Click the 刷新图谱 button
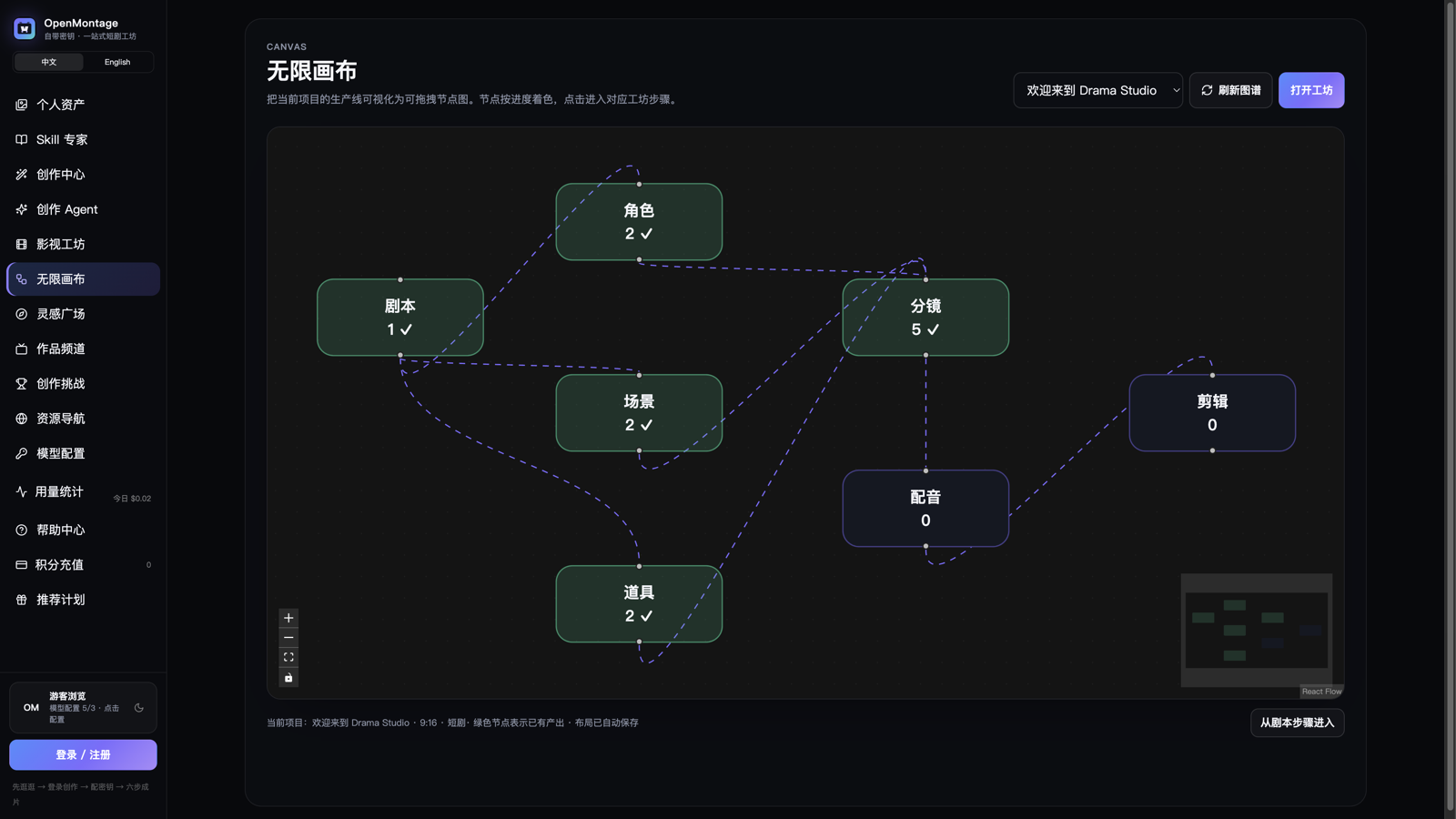 click(x=1230, y=90)
